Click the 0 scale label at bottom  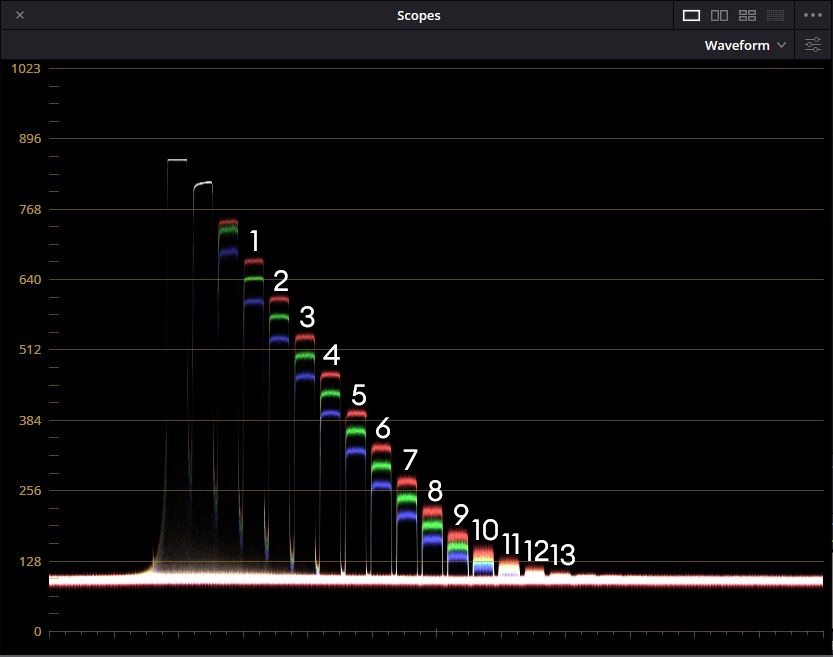tap(36, 631)
